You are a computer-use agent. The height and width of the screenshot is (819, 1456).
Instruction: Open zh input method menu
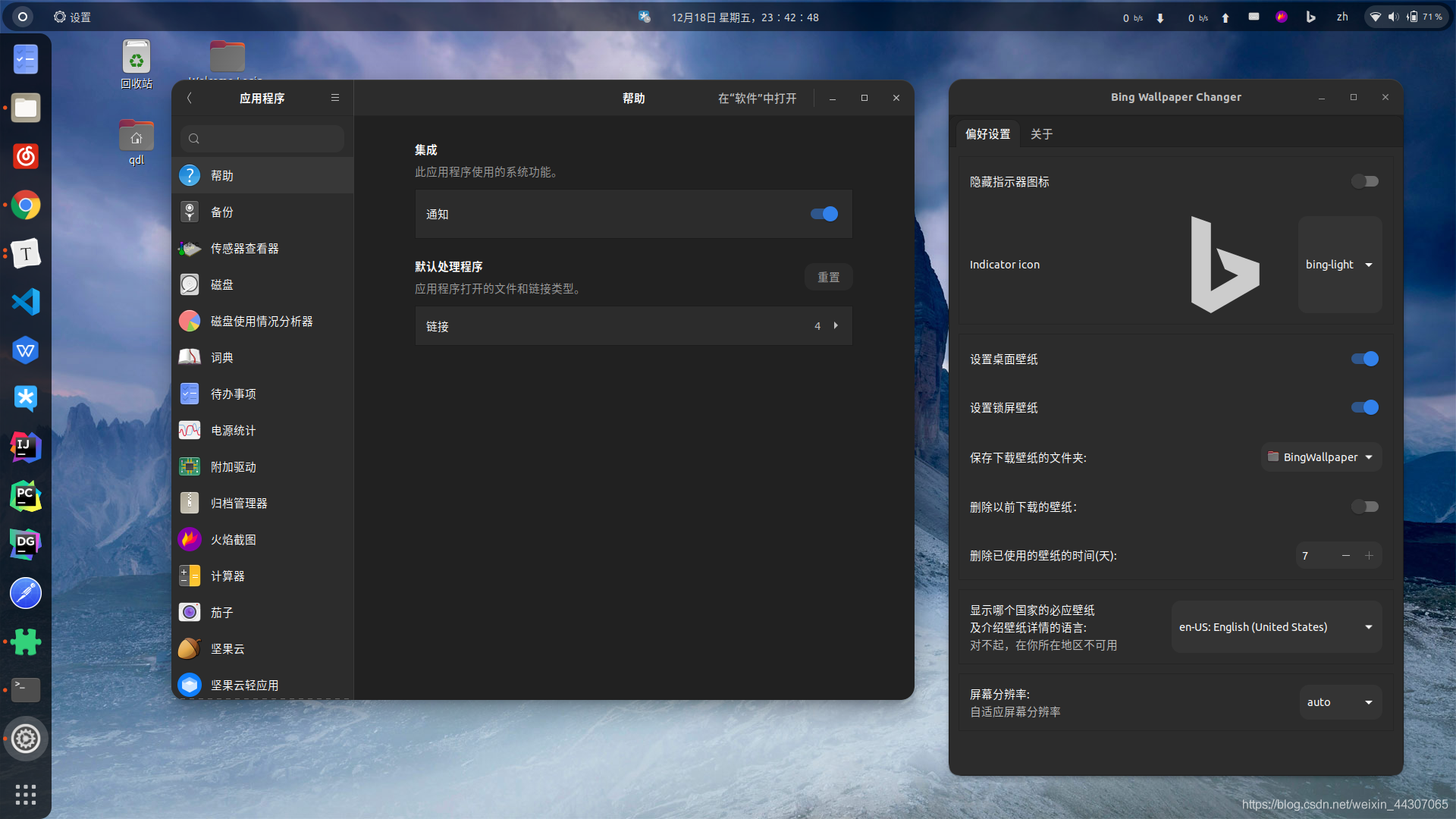tap(1342, 17)
